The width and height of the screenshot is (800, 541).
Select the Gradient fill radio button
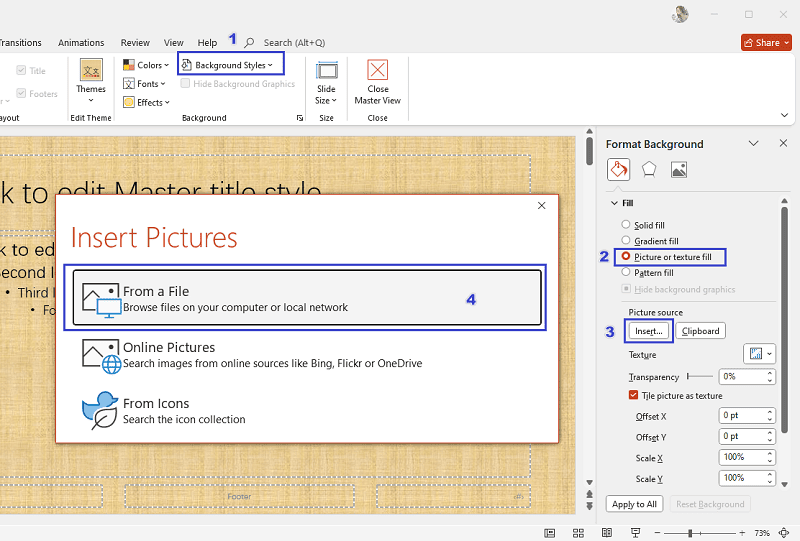coord(626,241)
